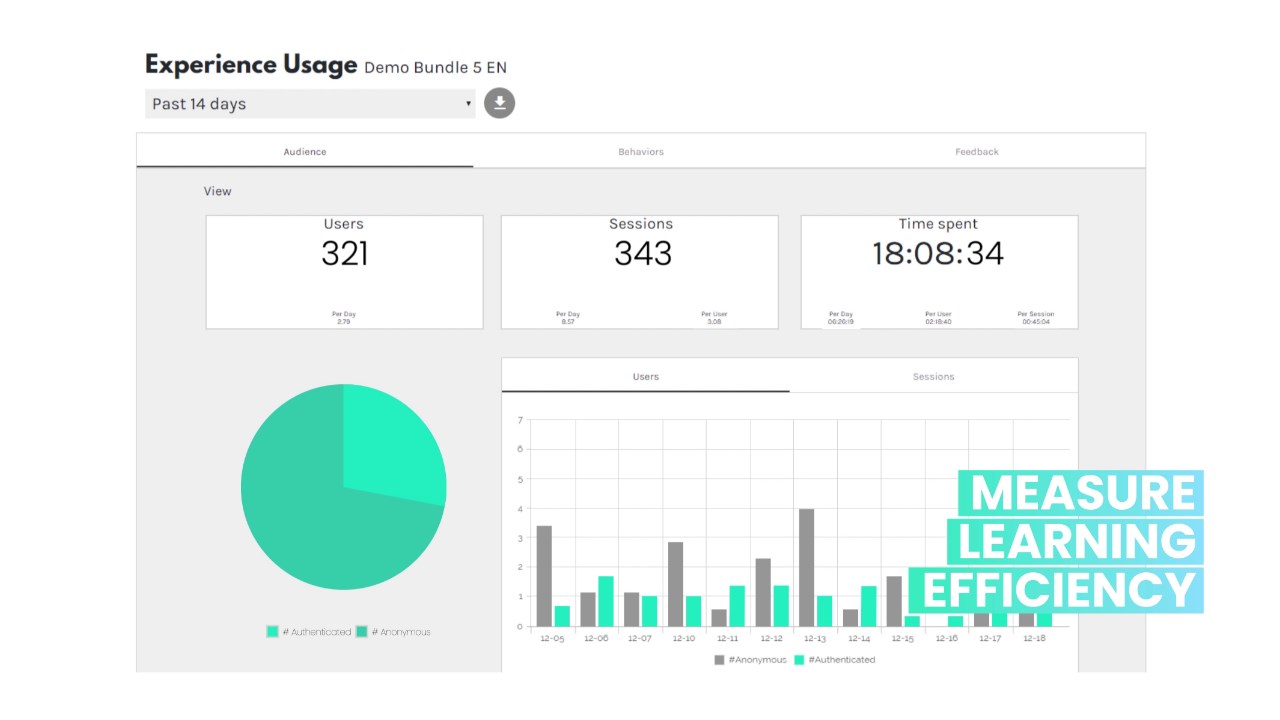The height and width of the screenshot is (720, 1280).
Task: Switch to the Behaviors tab
Action: 641,152
